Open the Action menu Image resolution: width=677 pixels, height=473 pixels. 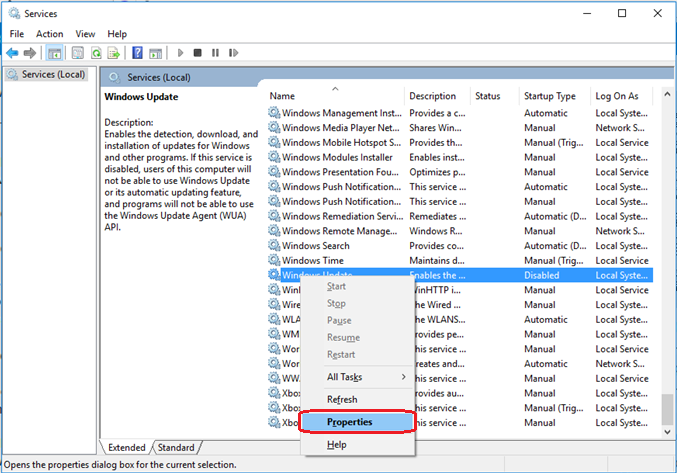click(x=50, y=34)
